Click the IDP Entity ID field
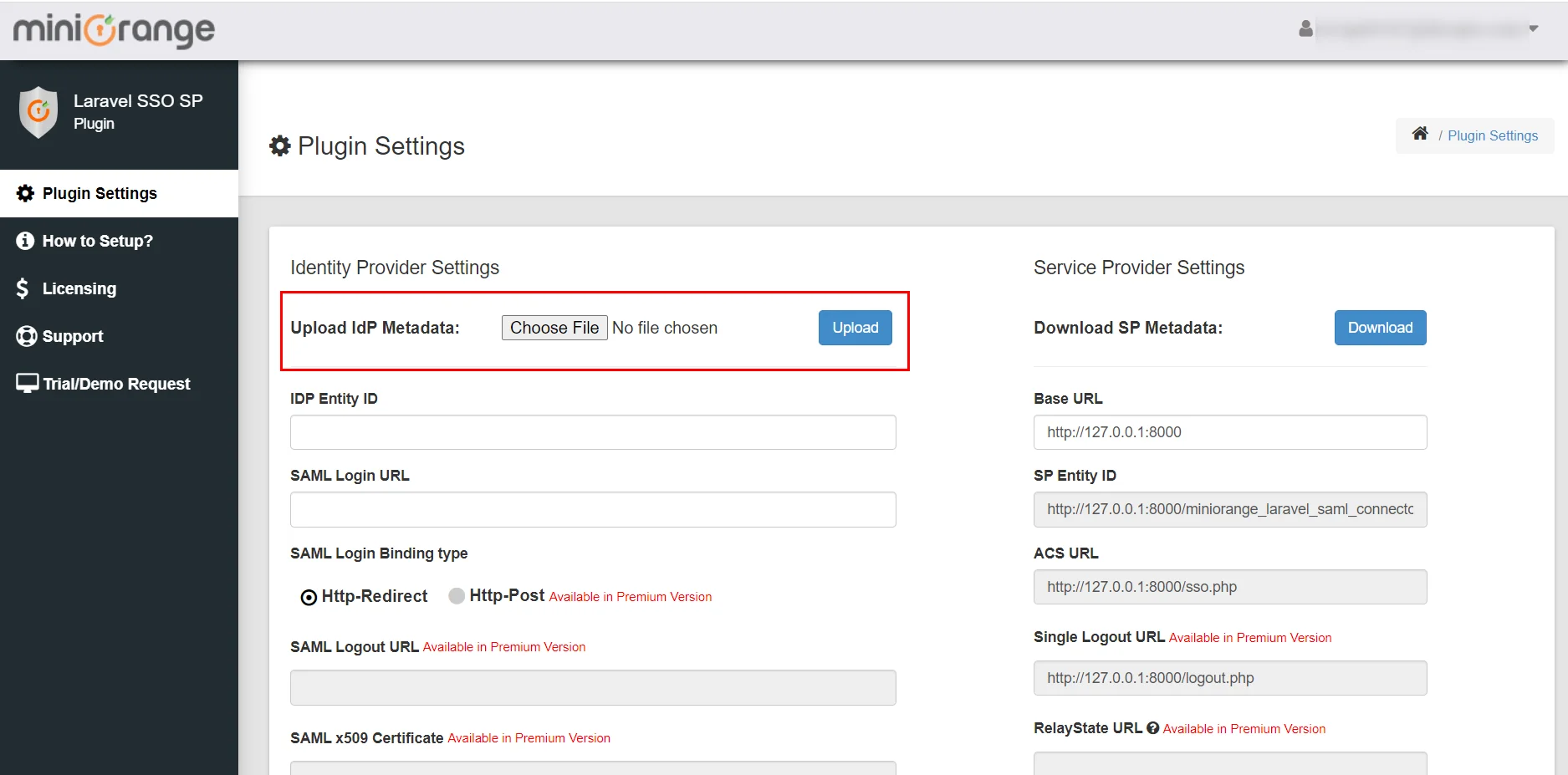The image size is (1568, 775). (x=593, y=432)
